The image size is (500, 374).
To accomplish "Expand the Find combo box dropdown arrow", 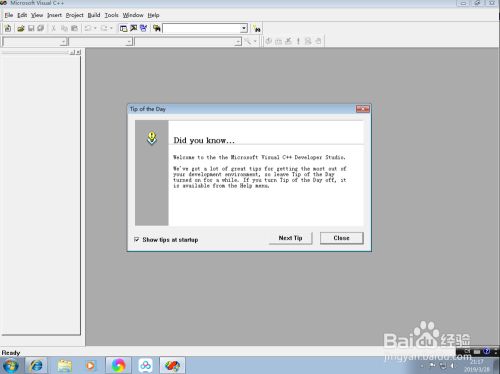I will (x=244, y=28).
